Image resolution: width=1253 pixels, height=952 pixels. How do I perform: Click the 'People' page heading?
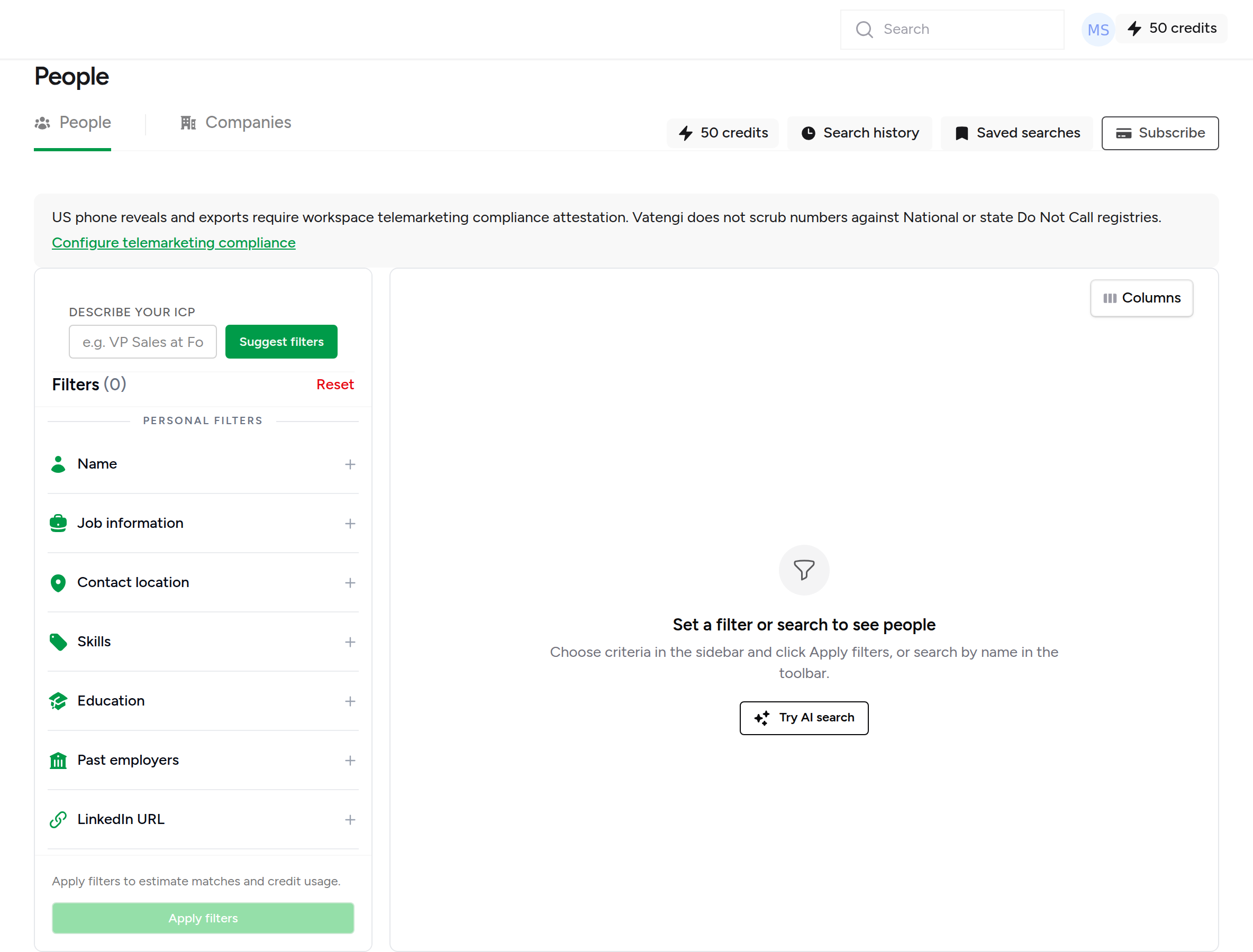coord(71,77)
